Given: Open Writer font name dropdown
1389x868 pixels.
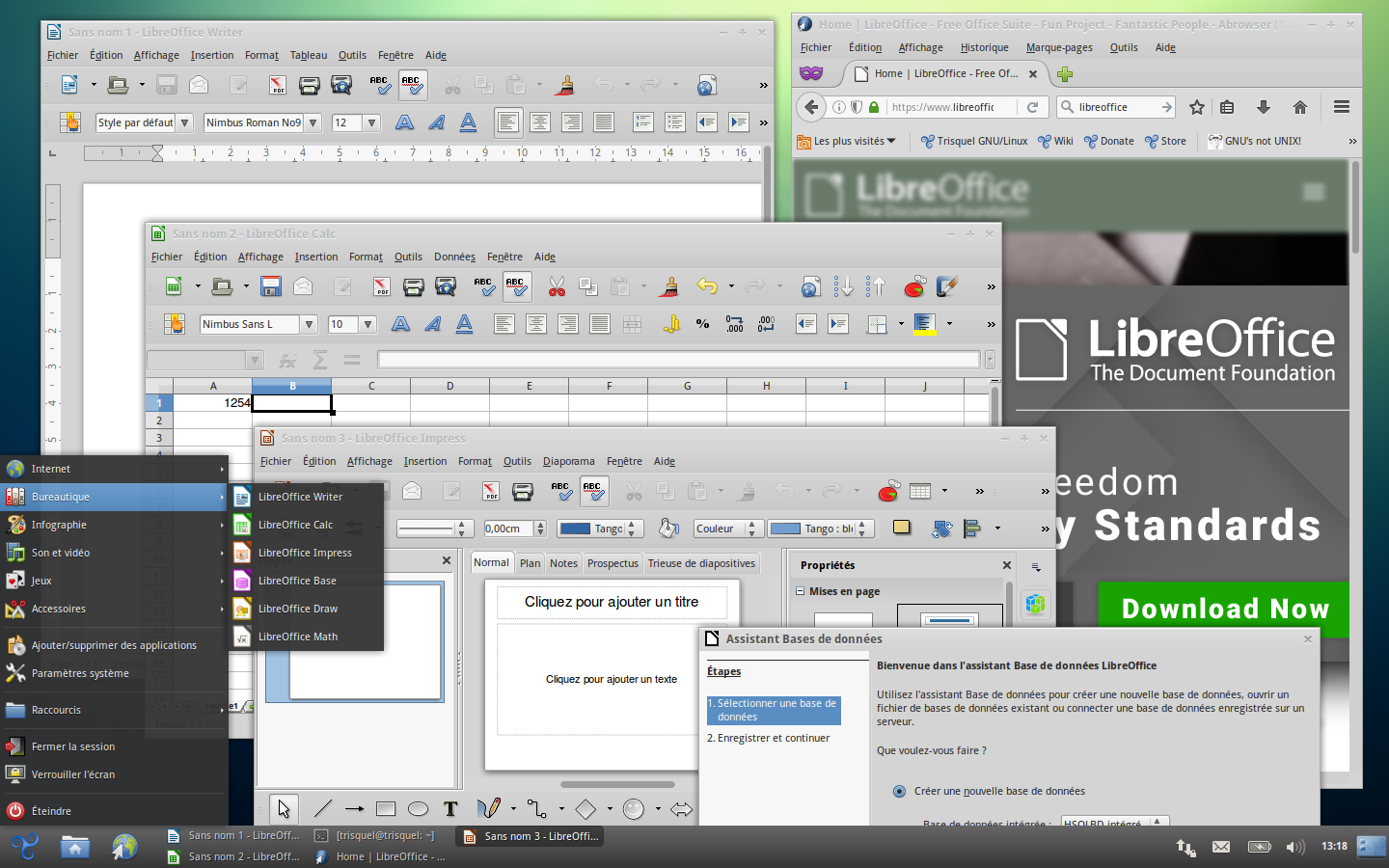Looking at the screenshot, I should pos(313,122).
